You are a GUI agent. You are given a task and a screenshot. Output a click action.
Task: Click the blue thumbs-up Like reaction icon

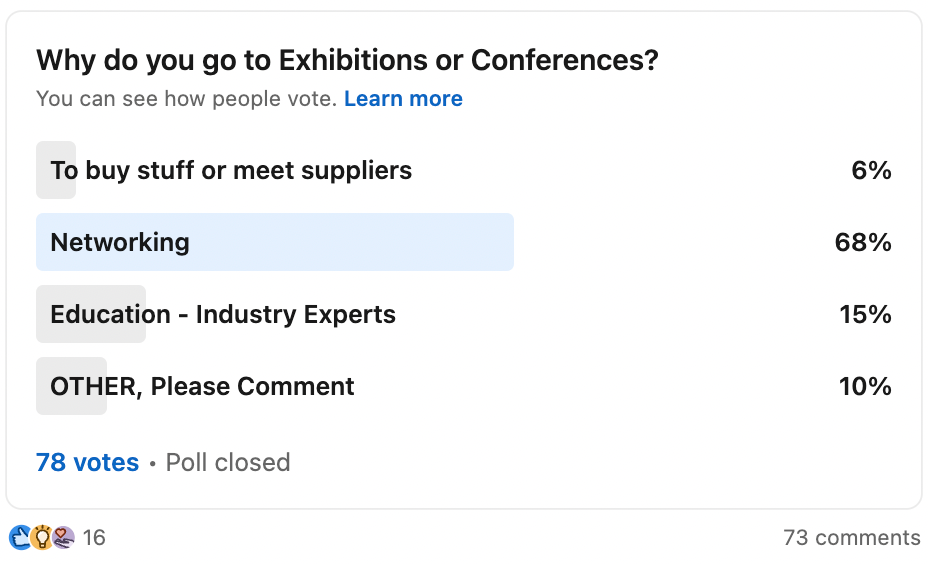[x=20, y=538]
